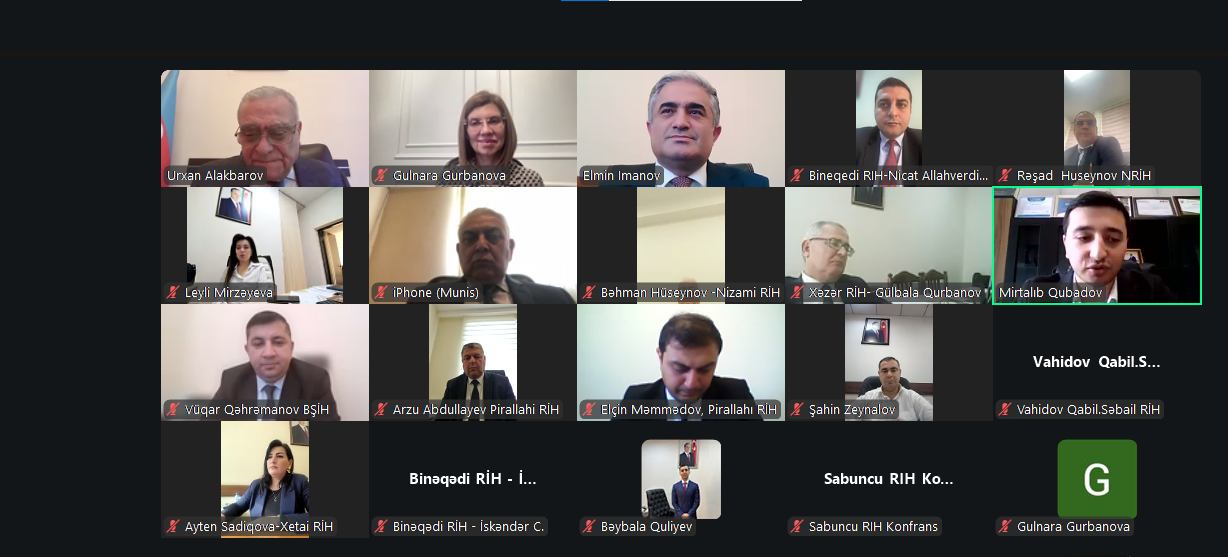
Task: Click the Vahidov Qabil.S... placeholder tile
Action: tap(1097, 362)
